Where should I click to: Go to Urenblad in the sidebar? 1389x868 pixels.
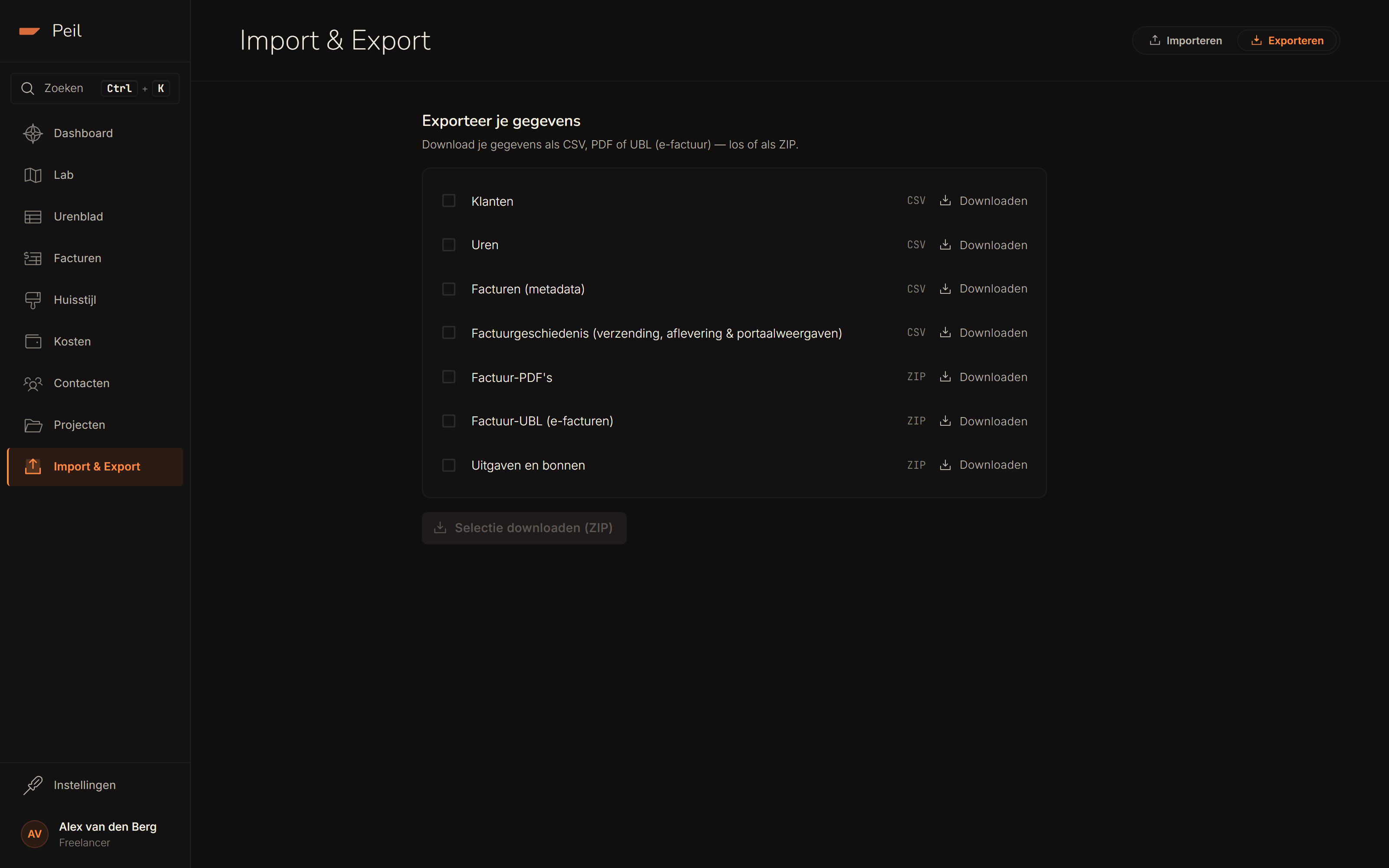pyautogui.click(x=95, y=217)
